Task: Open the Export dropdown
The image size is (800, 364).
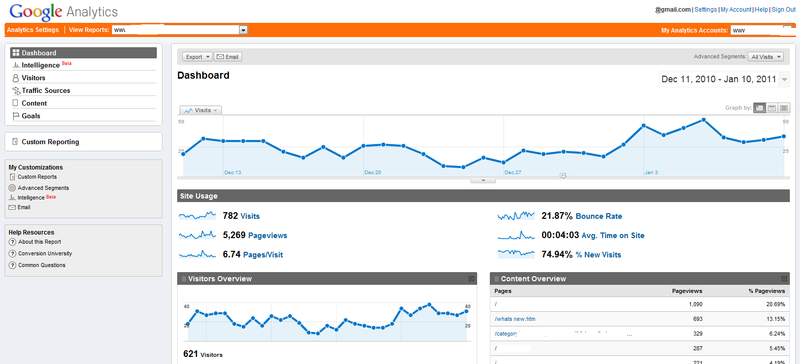Action: coord(197,57)
